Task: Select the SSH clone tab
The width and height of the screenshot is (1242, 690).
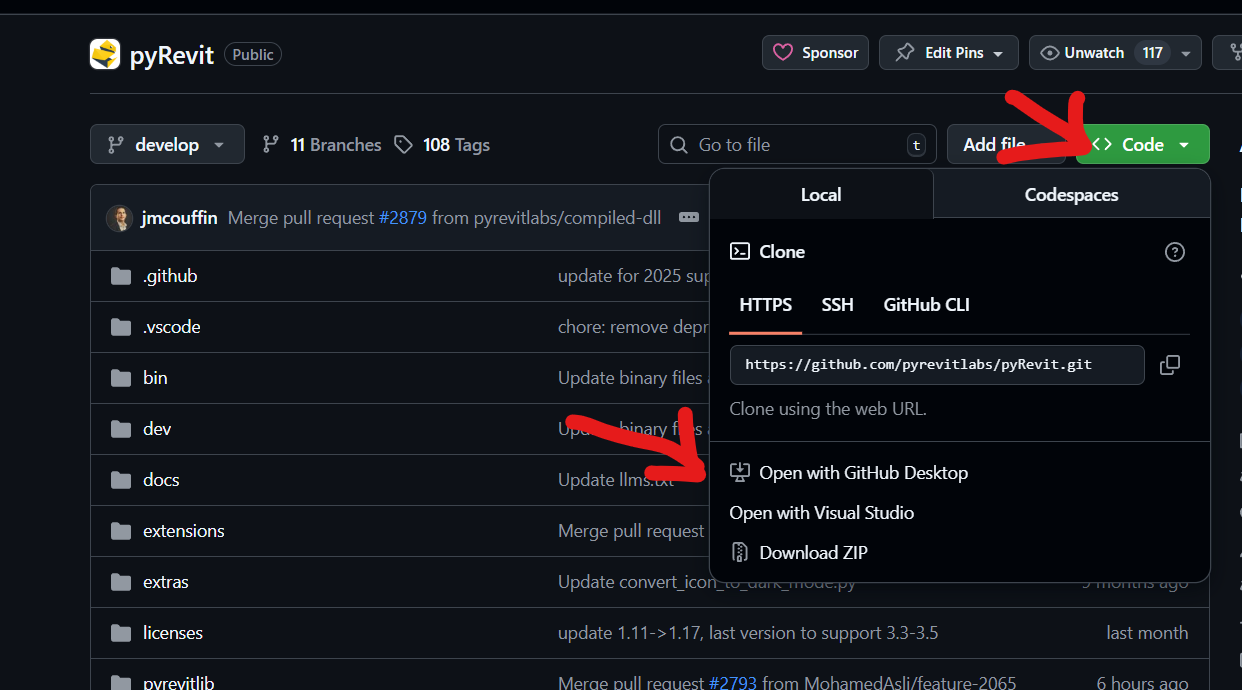Action: [837, 305]
